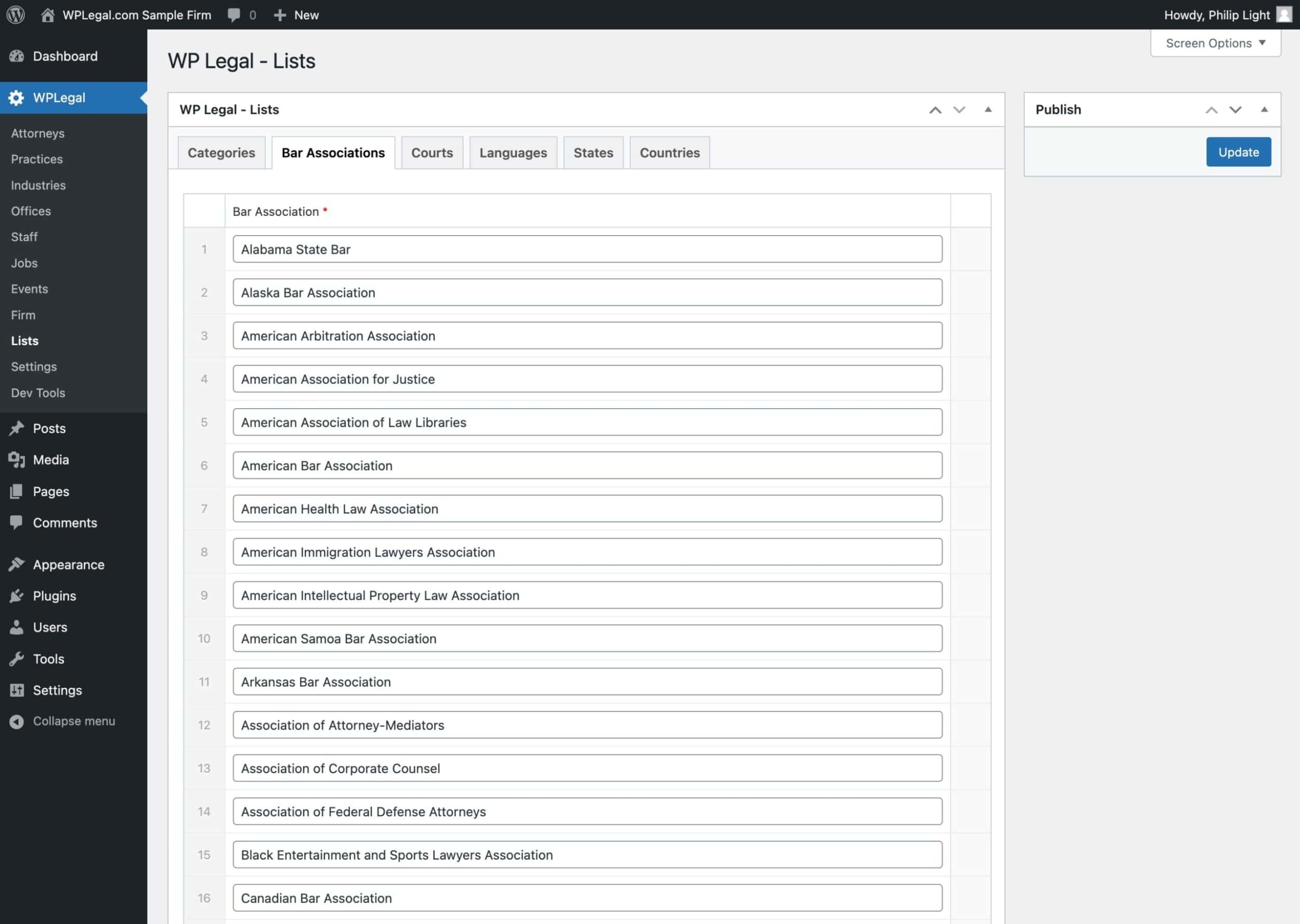
Task: Click the plus New icon
Action: [279, 15]
